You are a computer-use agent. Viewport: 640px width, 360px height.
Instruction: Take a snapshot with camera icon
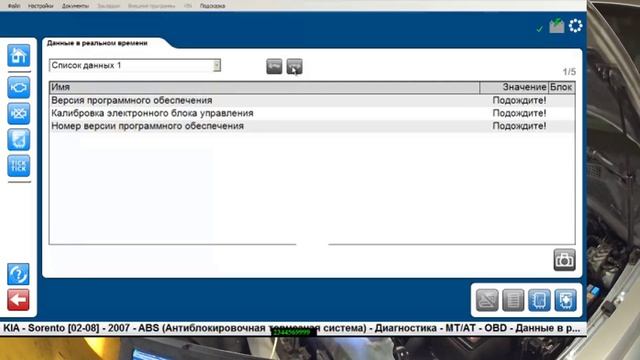click(564, 260)
